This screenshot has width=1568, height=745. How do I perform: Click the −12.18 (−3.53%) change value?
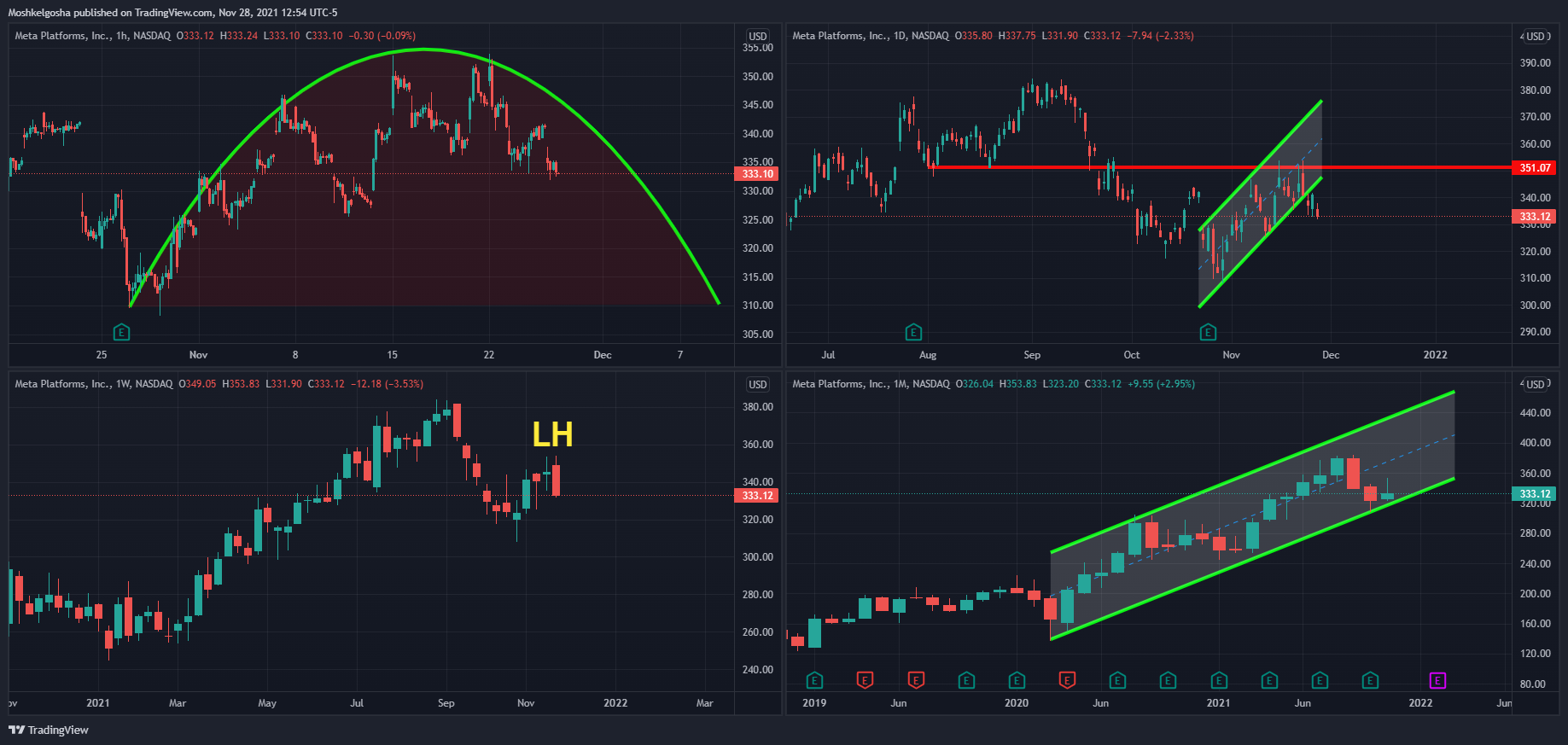point(387,384)
